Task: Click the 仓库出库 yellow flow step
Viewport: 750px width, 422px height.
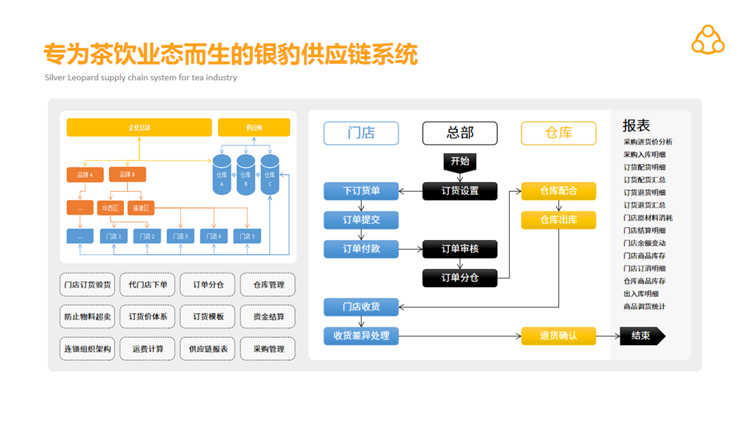Action: coord(559,220)
